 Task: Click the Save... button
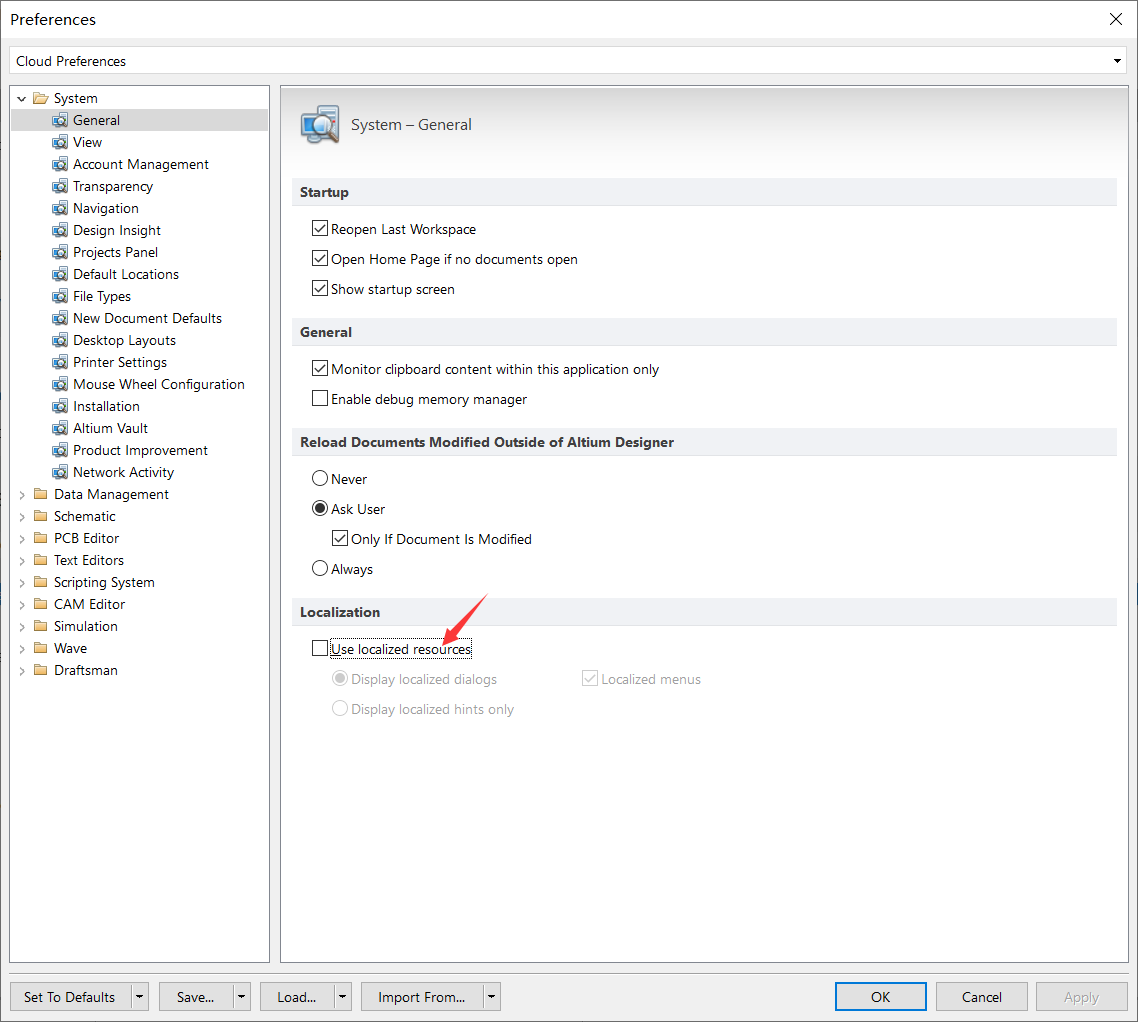pyautogui.click(x=195, y=997)
